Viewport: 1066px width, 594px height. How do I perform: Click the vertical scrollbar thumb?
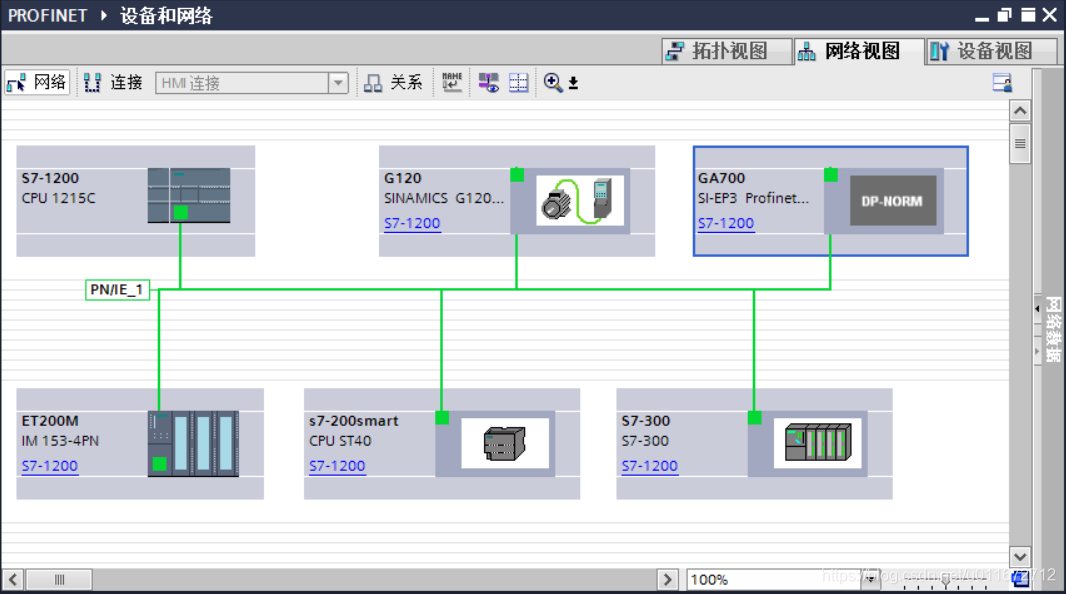coord(1020,143)
